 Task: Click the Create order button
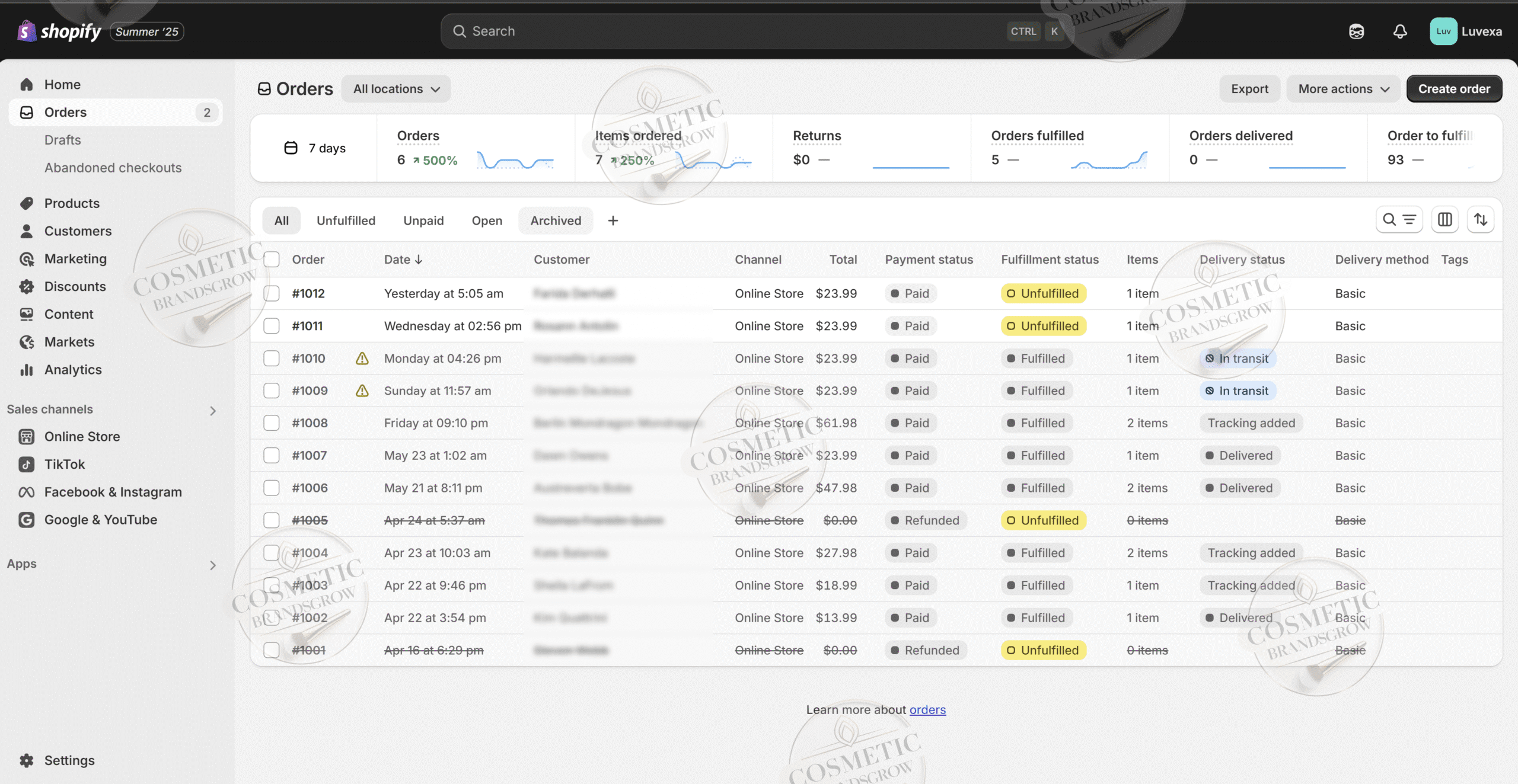(x=1453, y=89)
